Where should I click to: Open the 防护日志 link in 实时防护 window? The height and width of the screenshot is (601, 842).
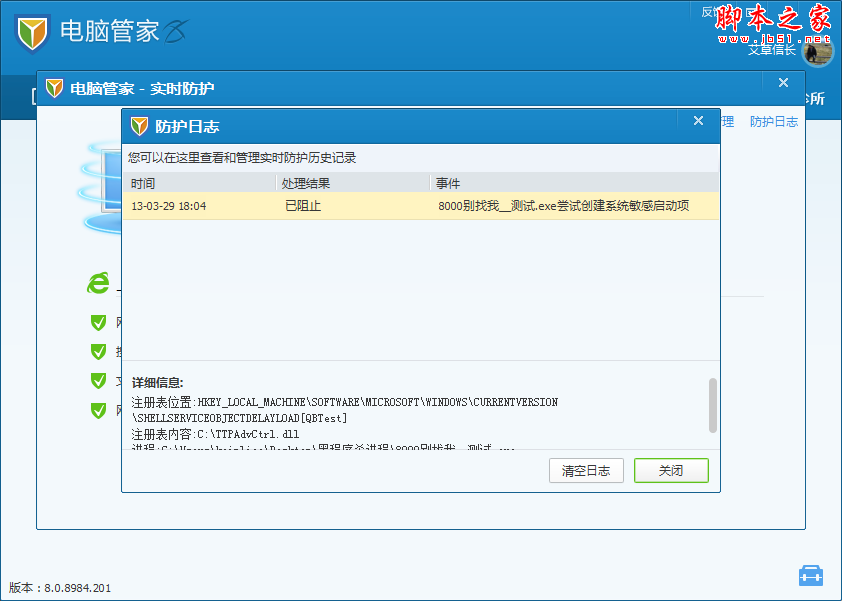(774, 121)
